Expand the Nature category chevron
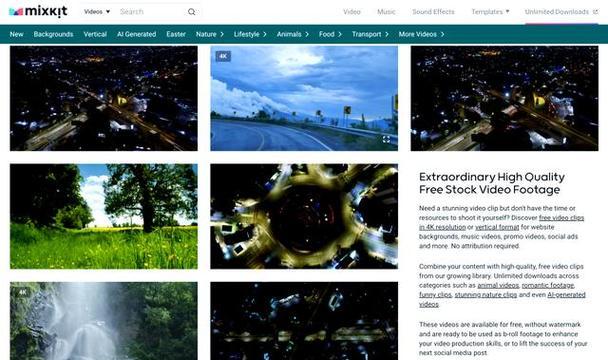Screen dimensions: 608x360 222,34
